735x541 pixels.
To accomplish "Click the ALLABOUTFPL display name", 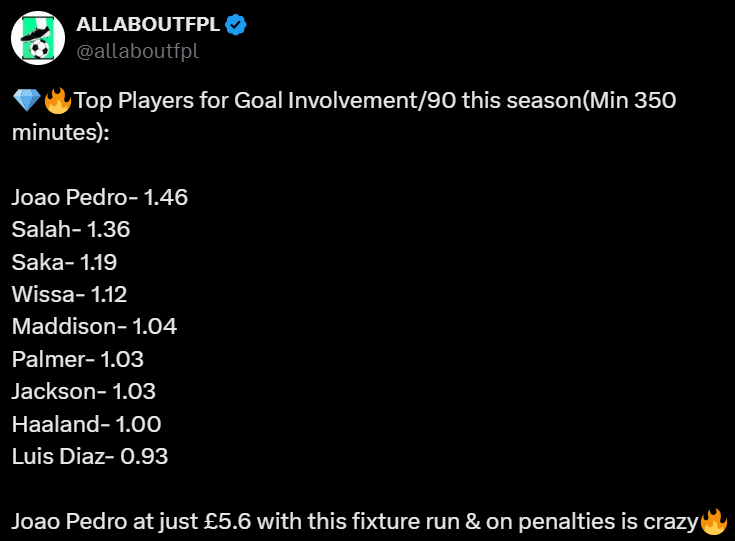I will (148, 24).
